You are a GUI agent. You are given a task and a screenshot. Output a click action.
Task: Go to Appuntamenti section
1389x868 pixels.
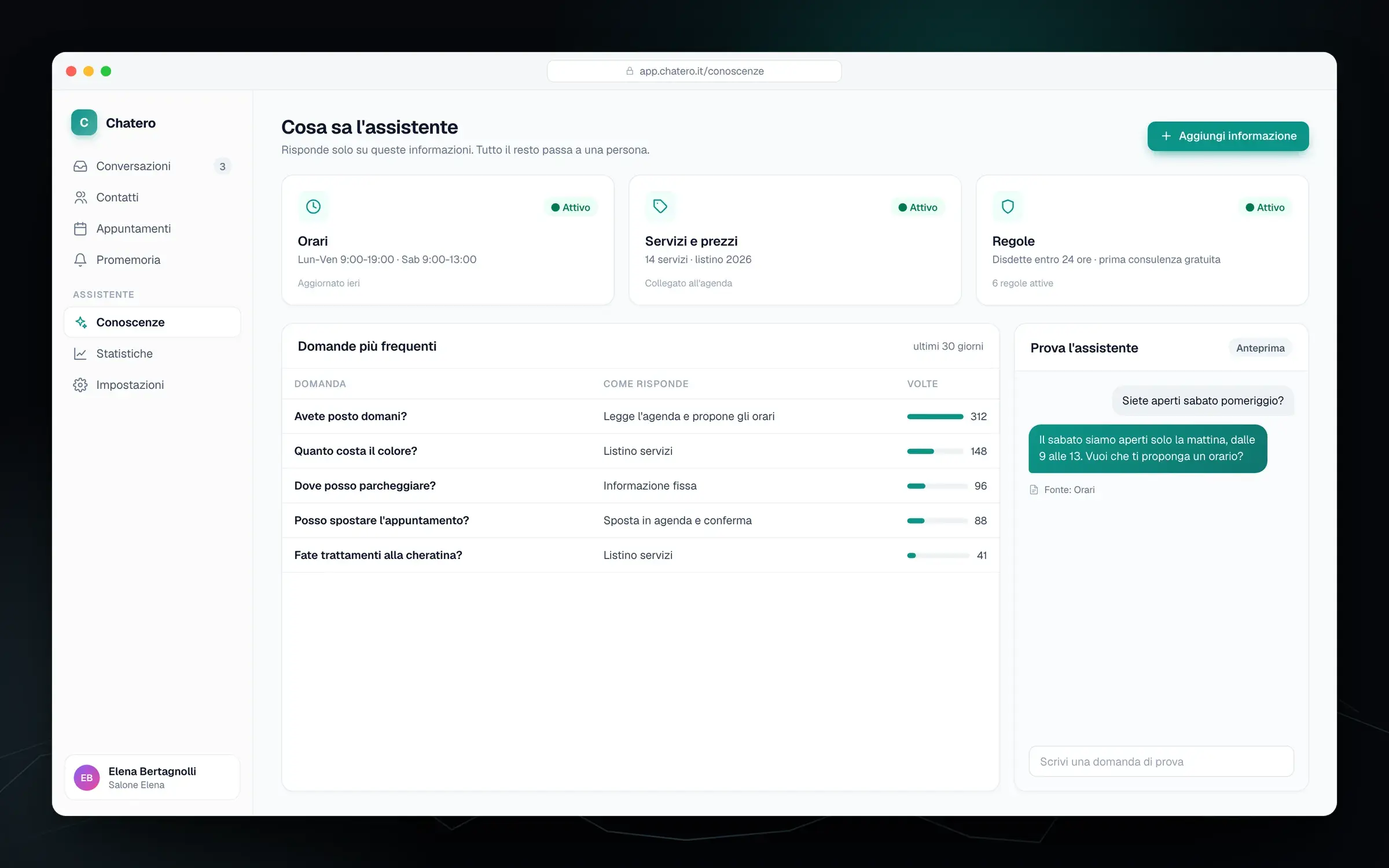152,229
